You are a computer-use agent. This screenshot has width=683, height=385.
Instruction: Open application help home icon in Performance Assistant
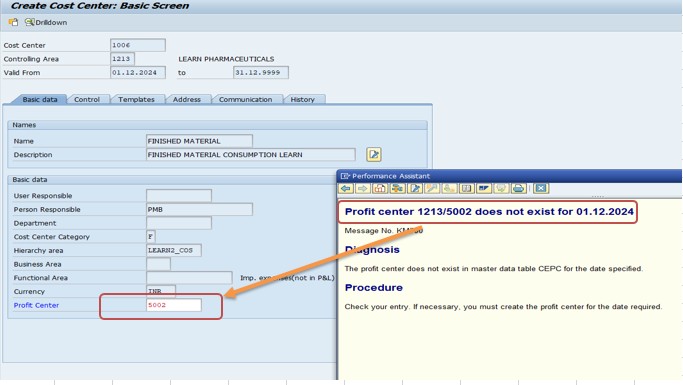point(380,188)
